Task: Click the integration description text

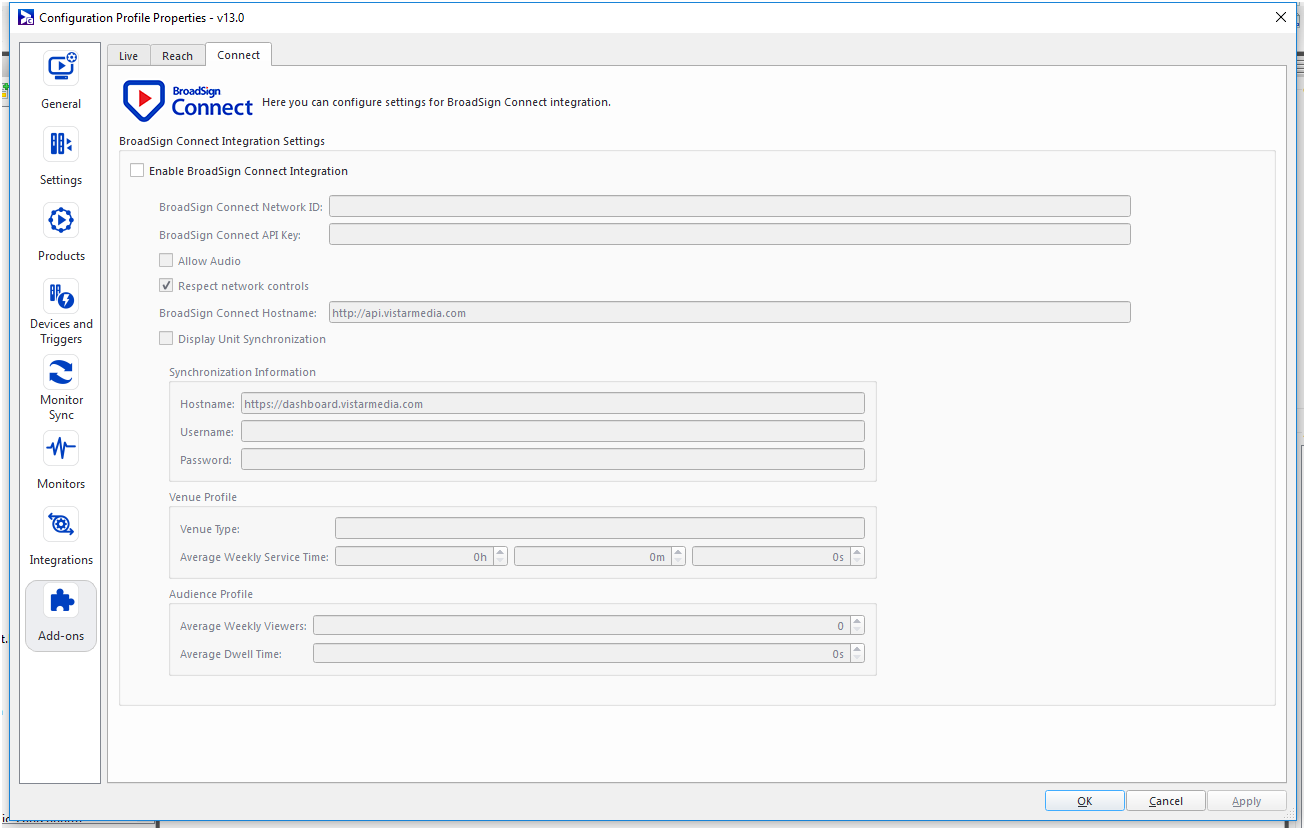Action: [x=436, y=102]
